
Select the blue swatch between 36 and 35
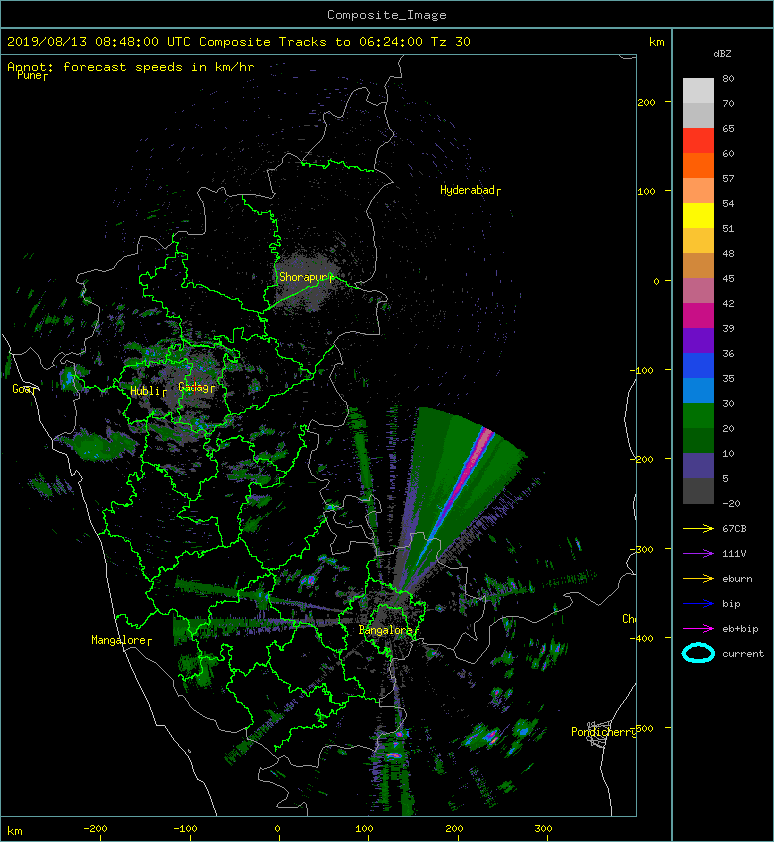698,365
